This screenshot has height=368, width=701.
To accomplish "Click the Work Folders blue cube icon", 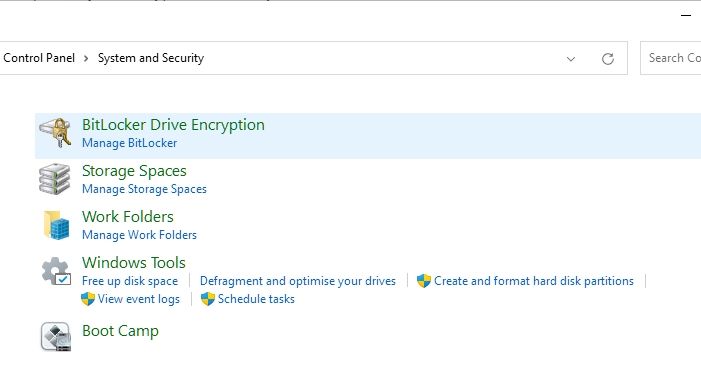I will click(56, 225).
